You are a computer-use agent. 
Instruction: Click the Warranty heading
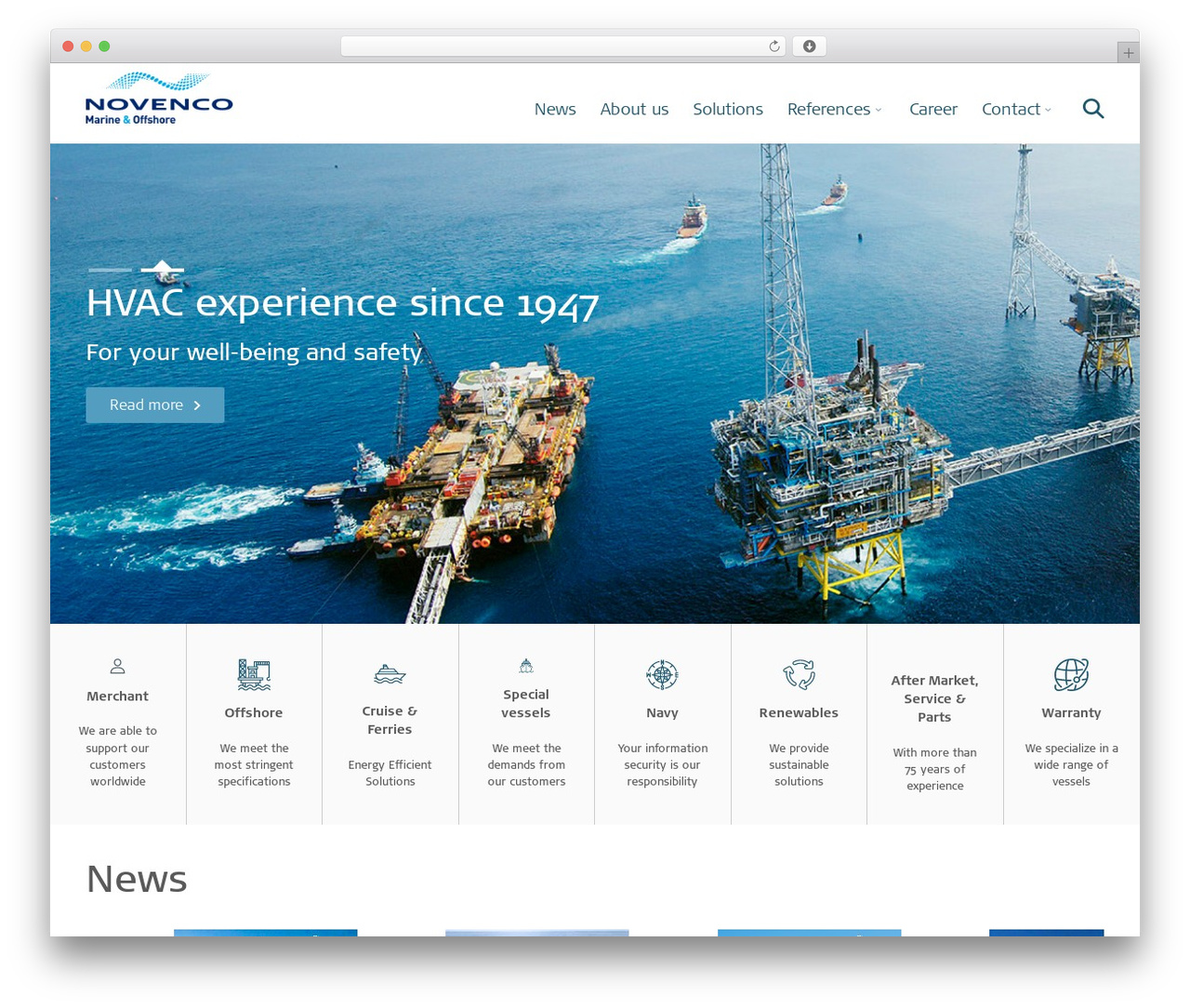(x=1071, y=712)
